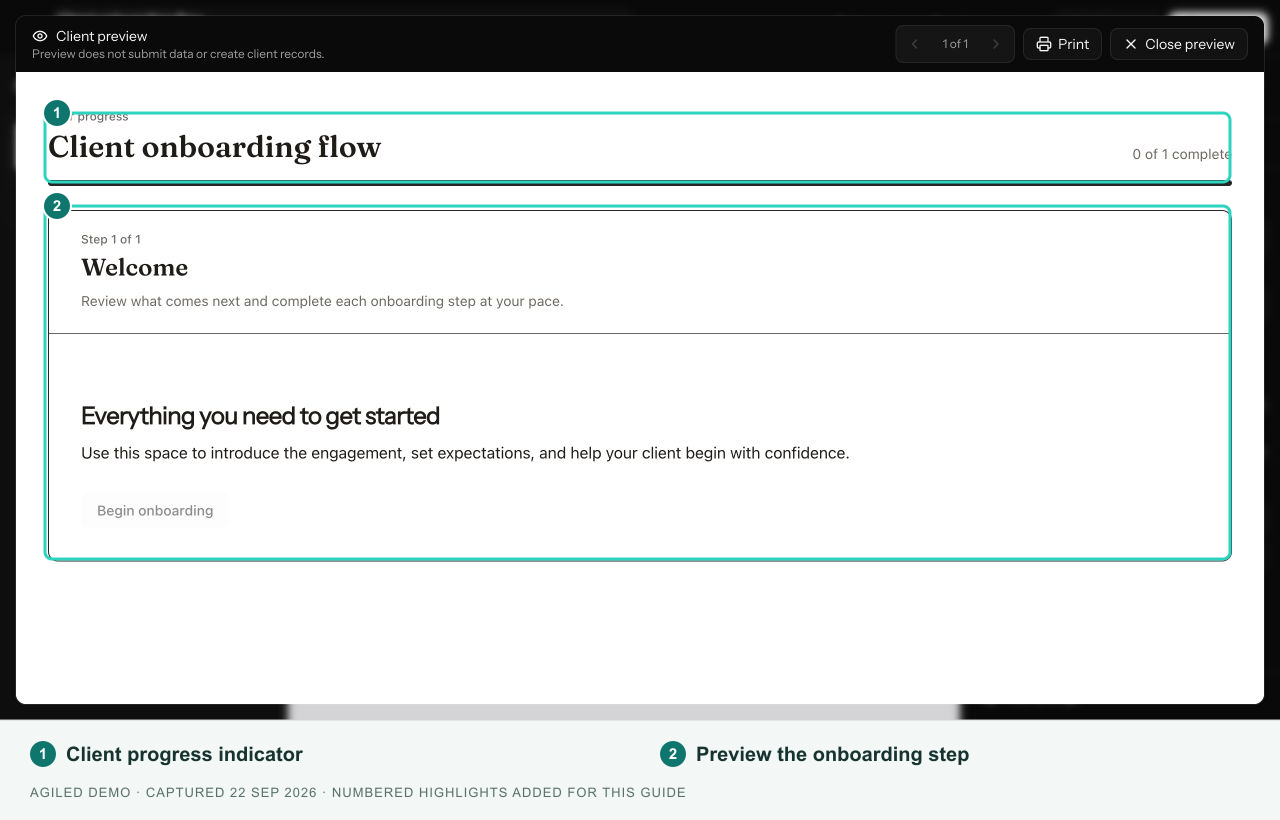
Task: Click highlight badge 2 on the step card
Action: pos(57,207)
